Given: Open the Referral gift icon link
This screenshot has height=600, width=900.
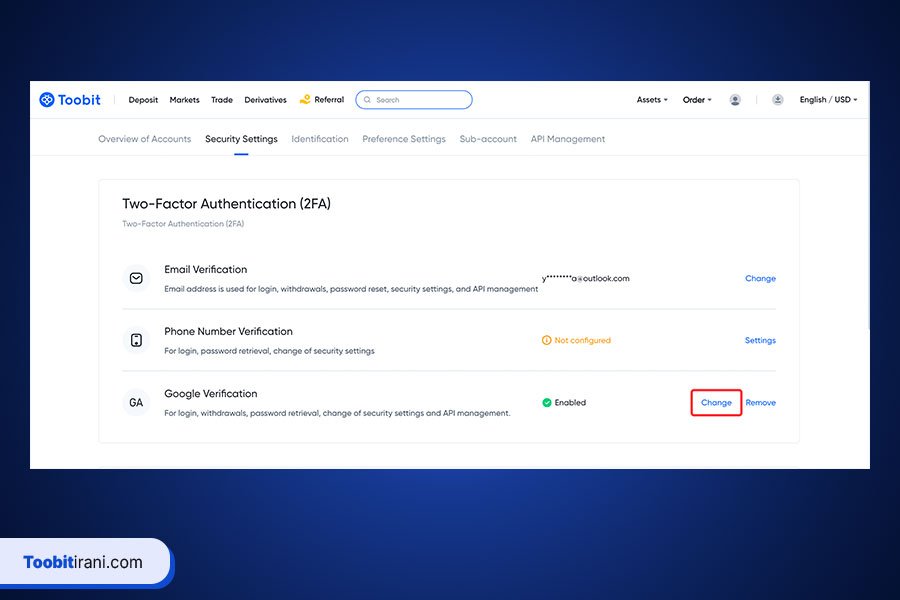Looking at the screenshot, I should [305, 100].
